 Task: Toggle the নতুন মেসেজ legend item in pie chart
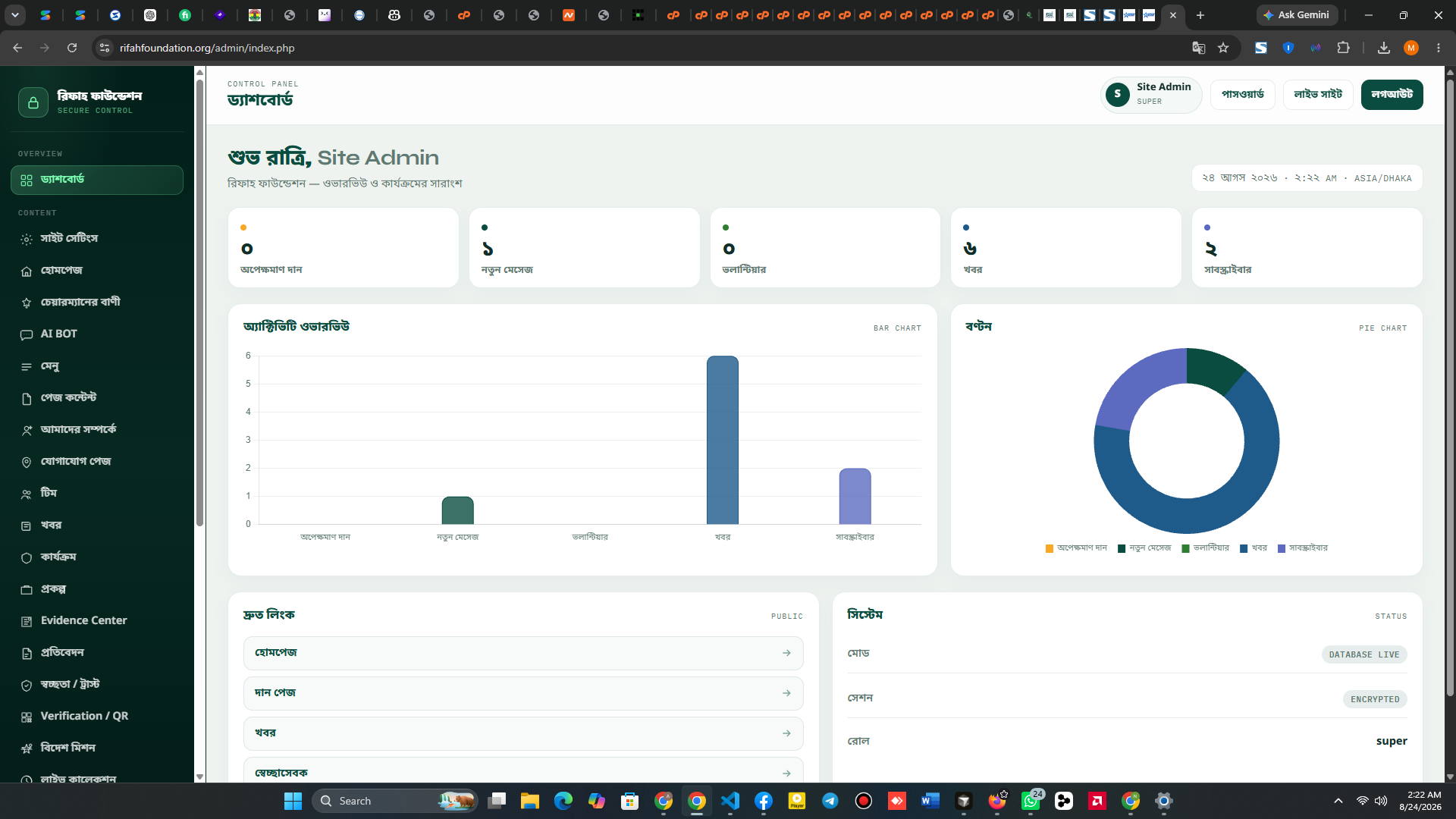1144,548
